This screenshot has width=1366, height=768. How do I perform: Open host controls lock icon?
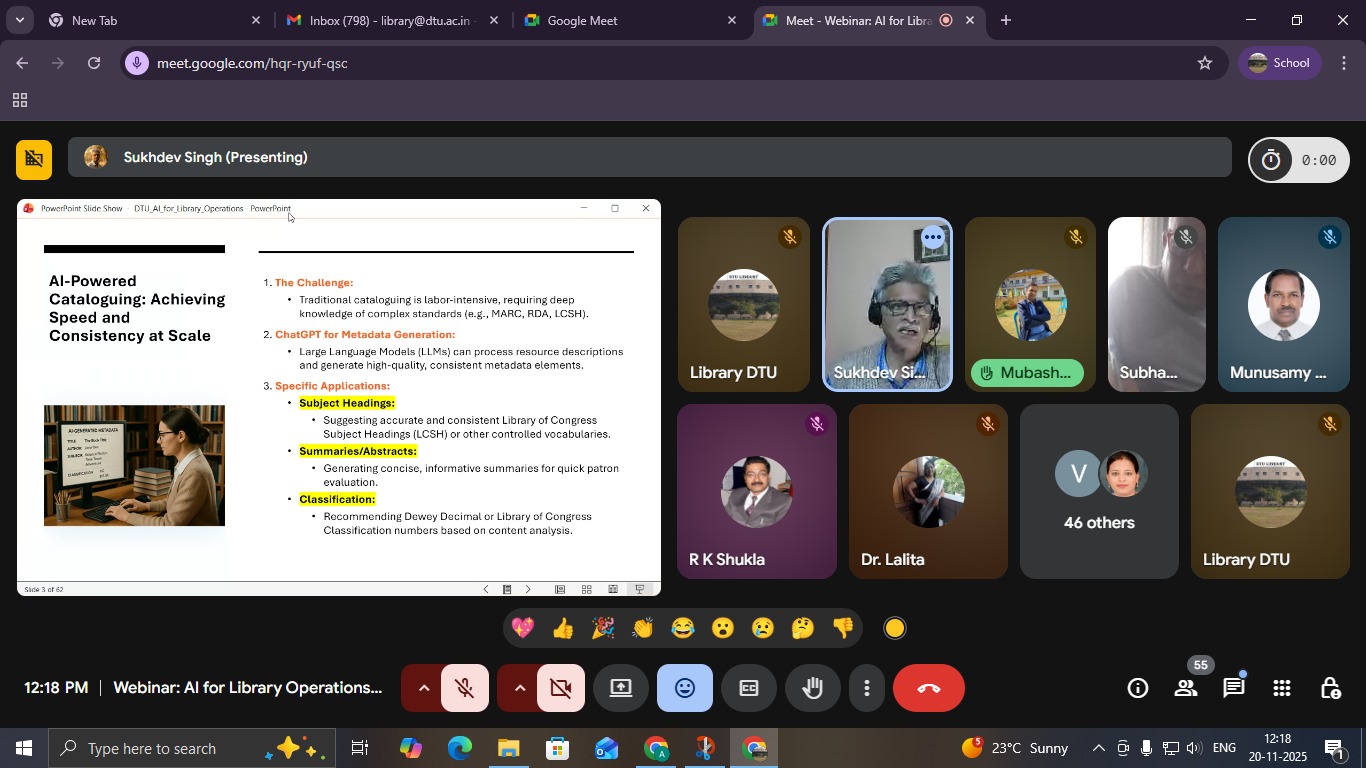click(1330, 688)
